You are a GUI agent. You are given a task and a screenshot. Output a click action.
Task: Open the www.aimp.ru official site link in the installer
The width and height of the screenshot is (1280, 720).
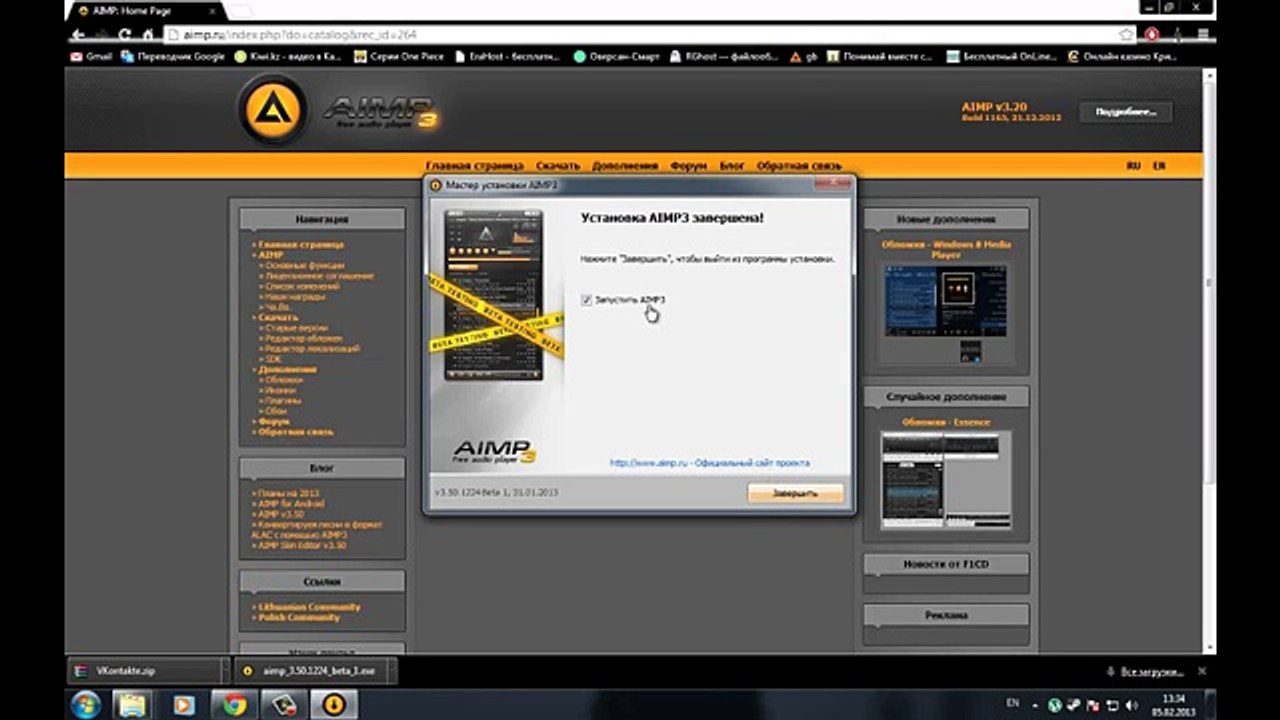pyautogui.click(x=709, y=463)
